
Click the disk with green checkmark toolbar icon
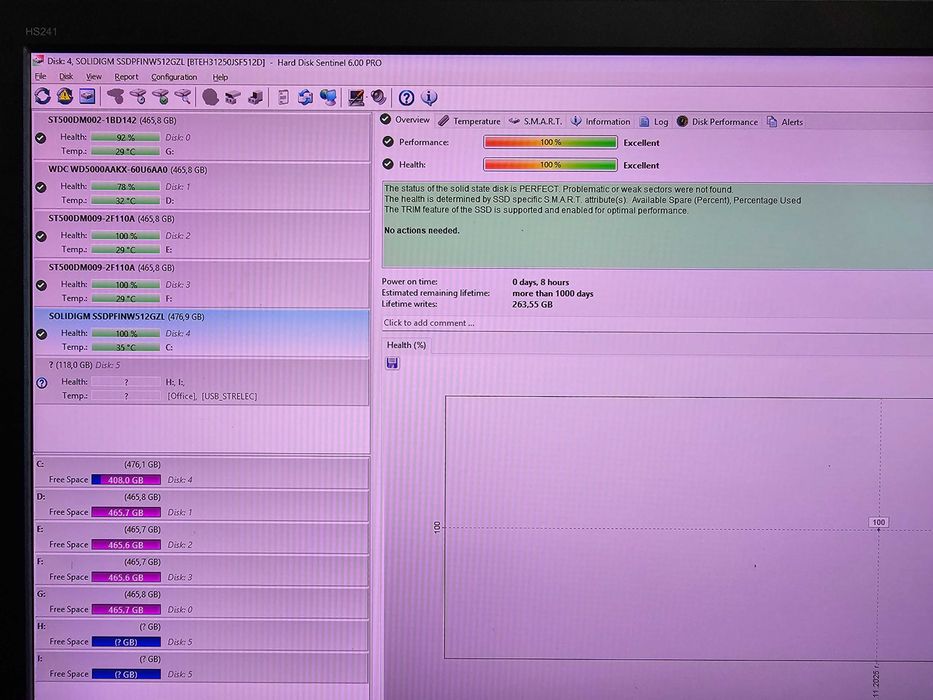(161, 96)
